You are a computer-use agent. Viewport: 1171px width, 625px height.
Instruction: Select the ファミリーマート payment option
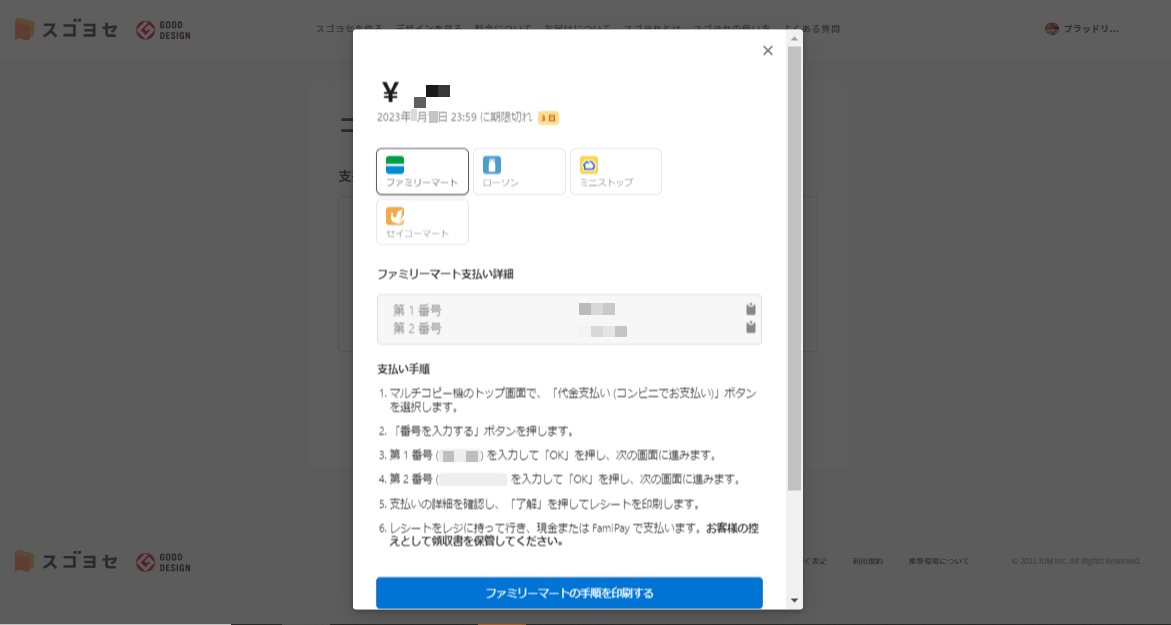pos(422,171)
